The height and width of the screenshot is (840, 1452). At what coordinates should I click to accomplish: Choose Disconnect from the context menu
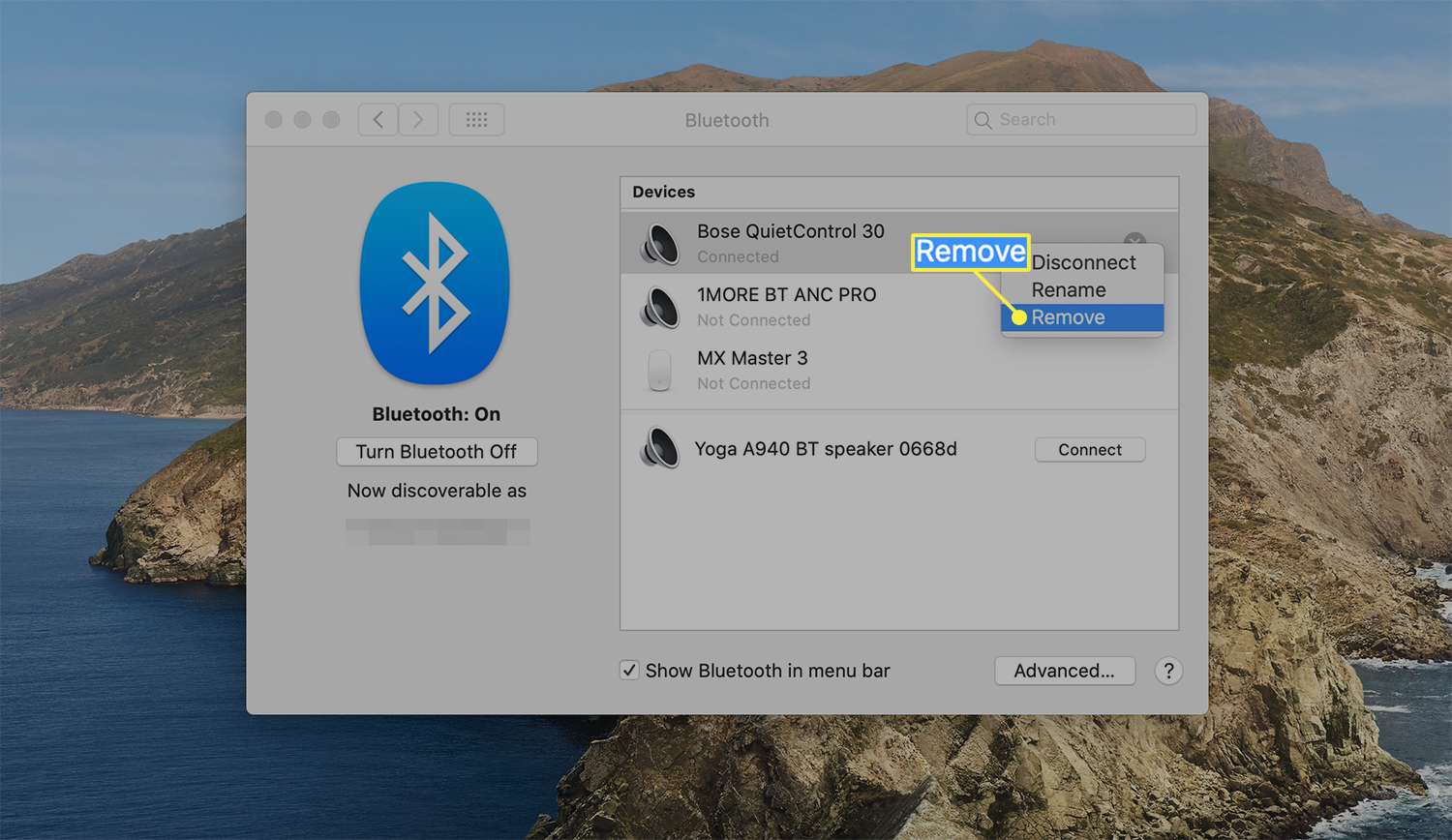(x=1082, y=262)
